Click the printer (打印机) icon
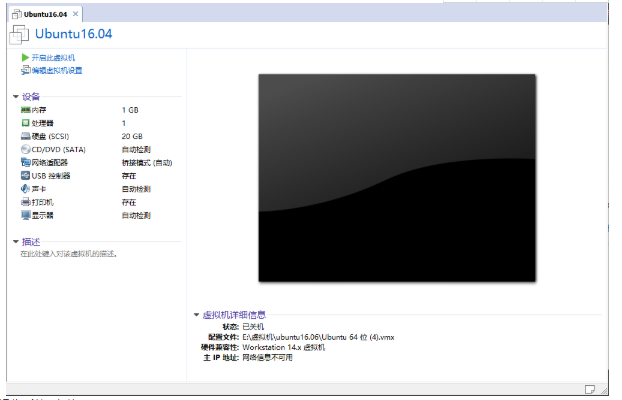The width and height of the screenshot is (622, 400). click(x=25, y=202)
